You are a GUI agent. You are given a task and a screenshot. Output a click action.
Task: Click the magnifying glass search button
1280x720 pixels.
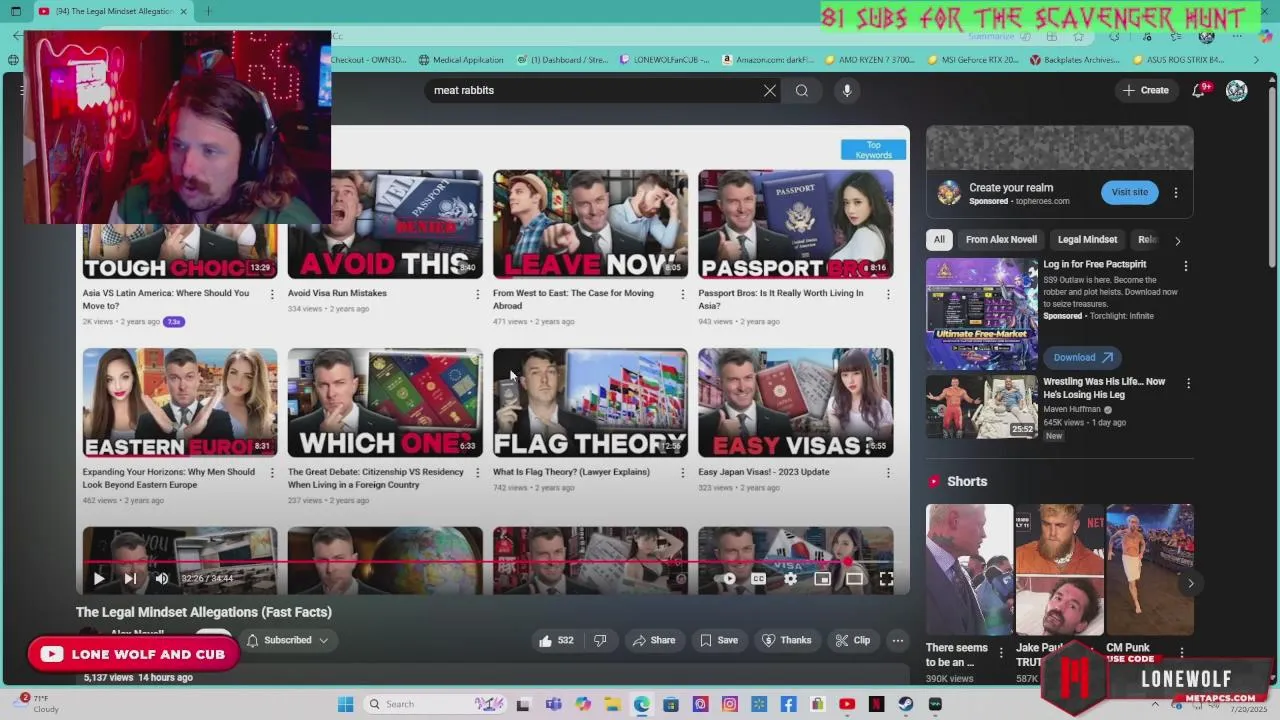point(802,90)
